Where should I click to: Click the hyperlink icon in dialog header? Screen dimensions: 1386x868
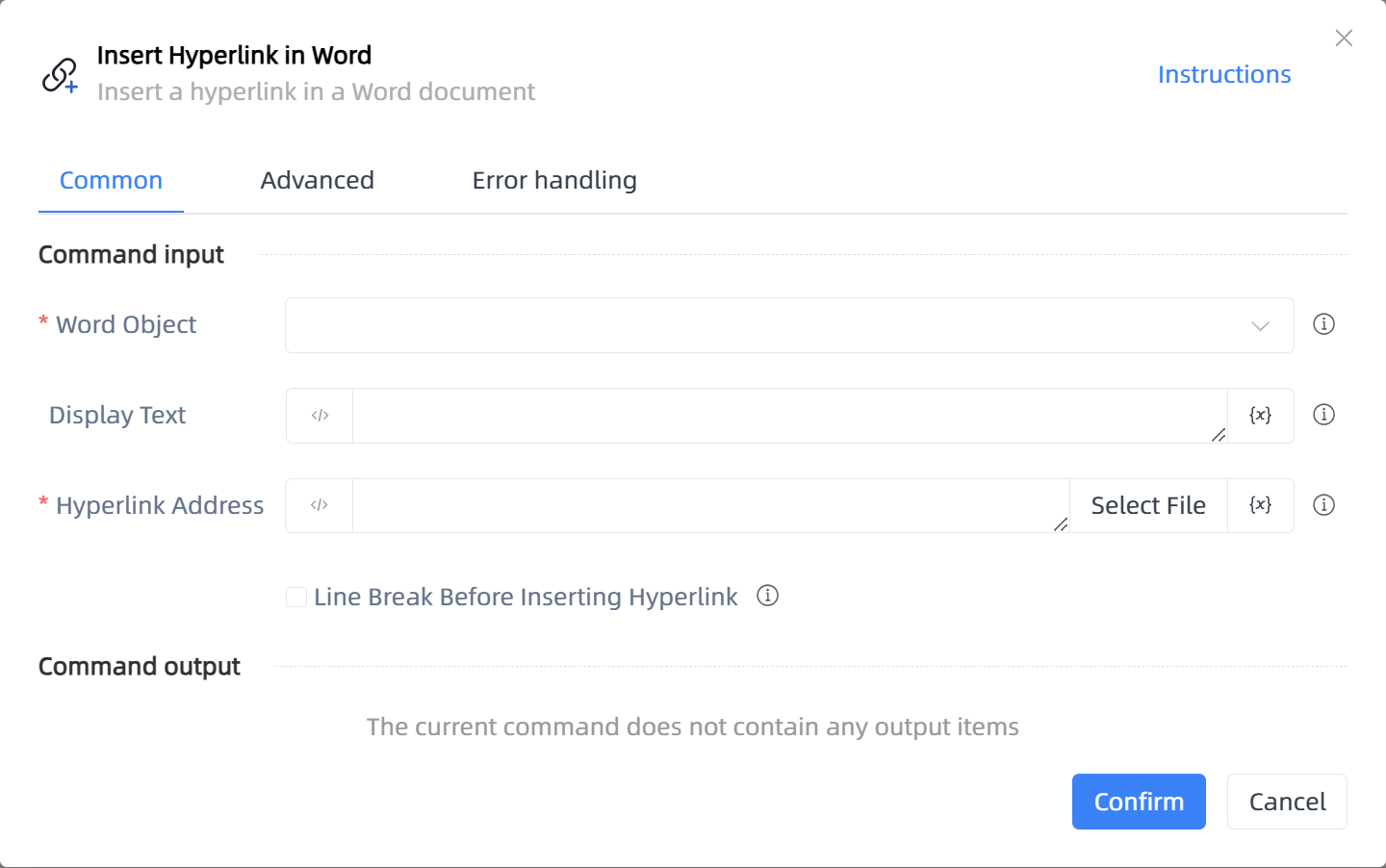click(x=60, y=75)
